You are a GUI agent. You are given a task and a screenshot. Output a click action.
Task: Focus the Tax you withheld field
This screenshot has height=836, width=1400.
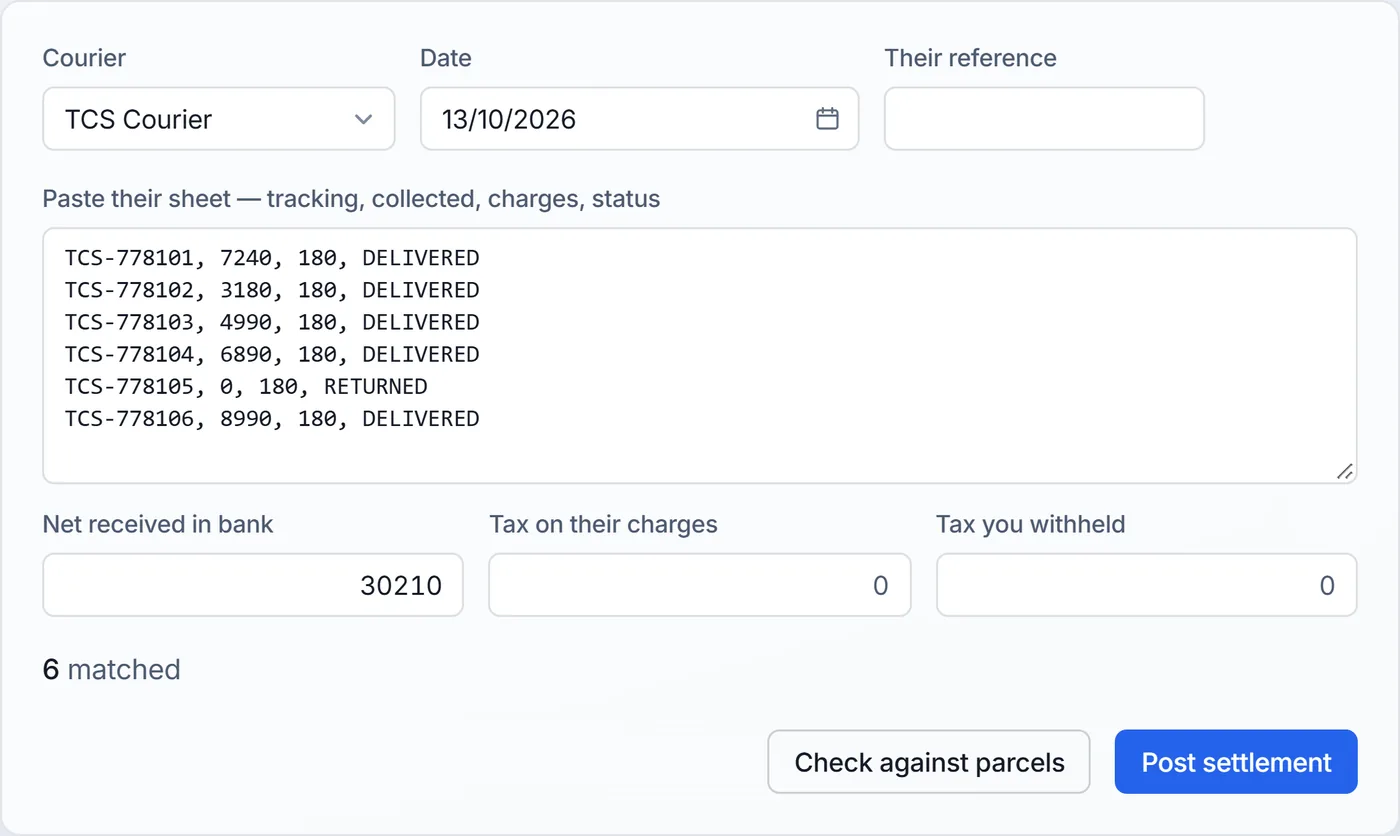click(1146, 585)
